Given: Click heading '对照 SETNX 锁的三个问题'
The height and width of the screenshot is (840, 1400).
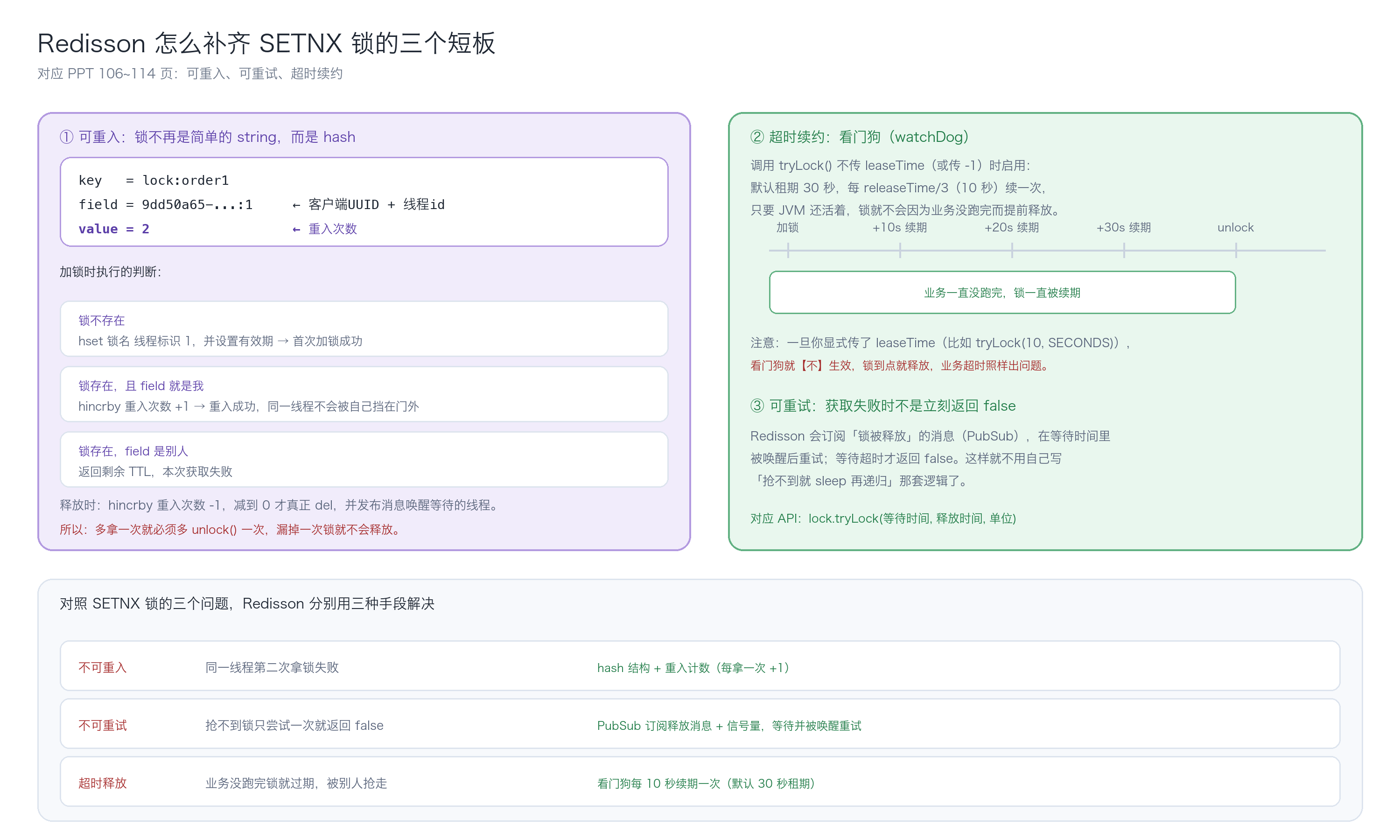Looking at the screenshot, I should click(x=247, y=603).
